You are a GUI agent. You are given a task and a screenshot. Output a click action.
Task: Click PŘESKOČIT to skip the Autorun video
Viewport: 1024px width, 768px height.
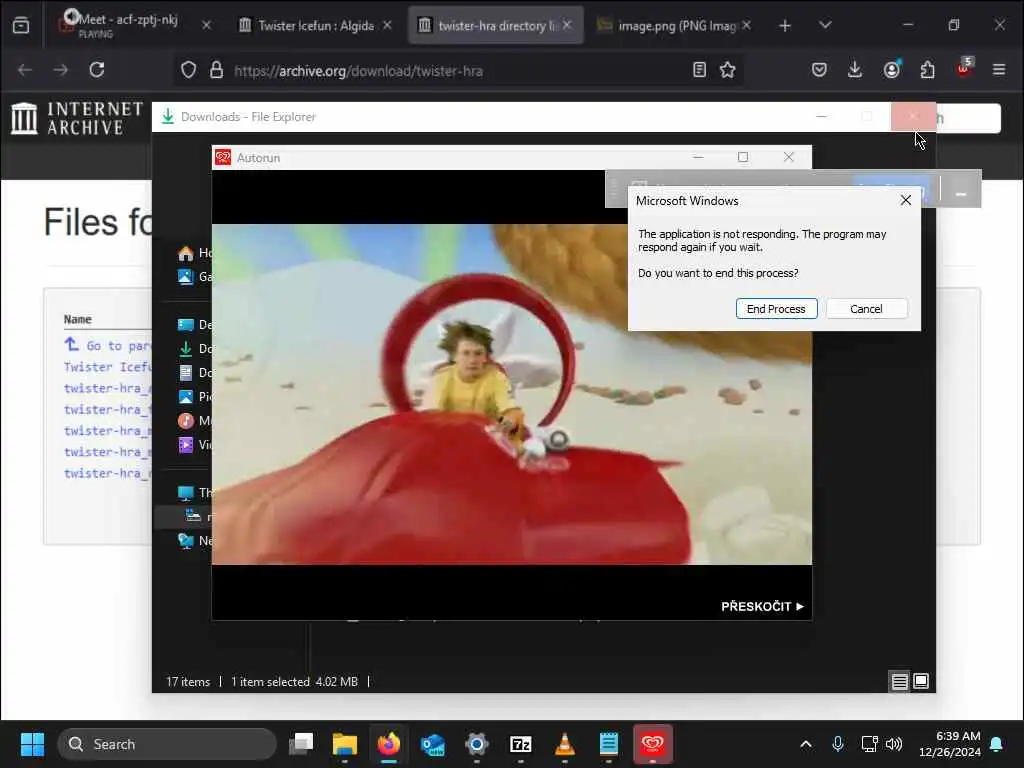[762, 606]
